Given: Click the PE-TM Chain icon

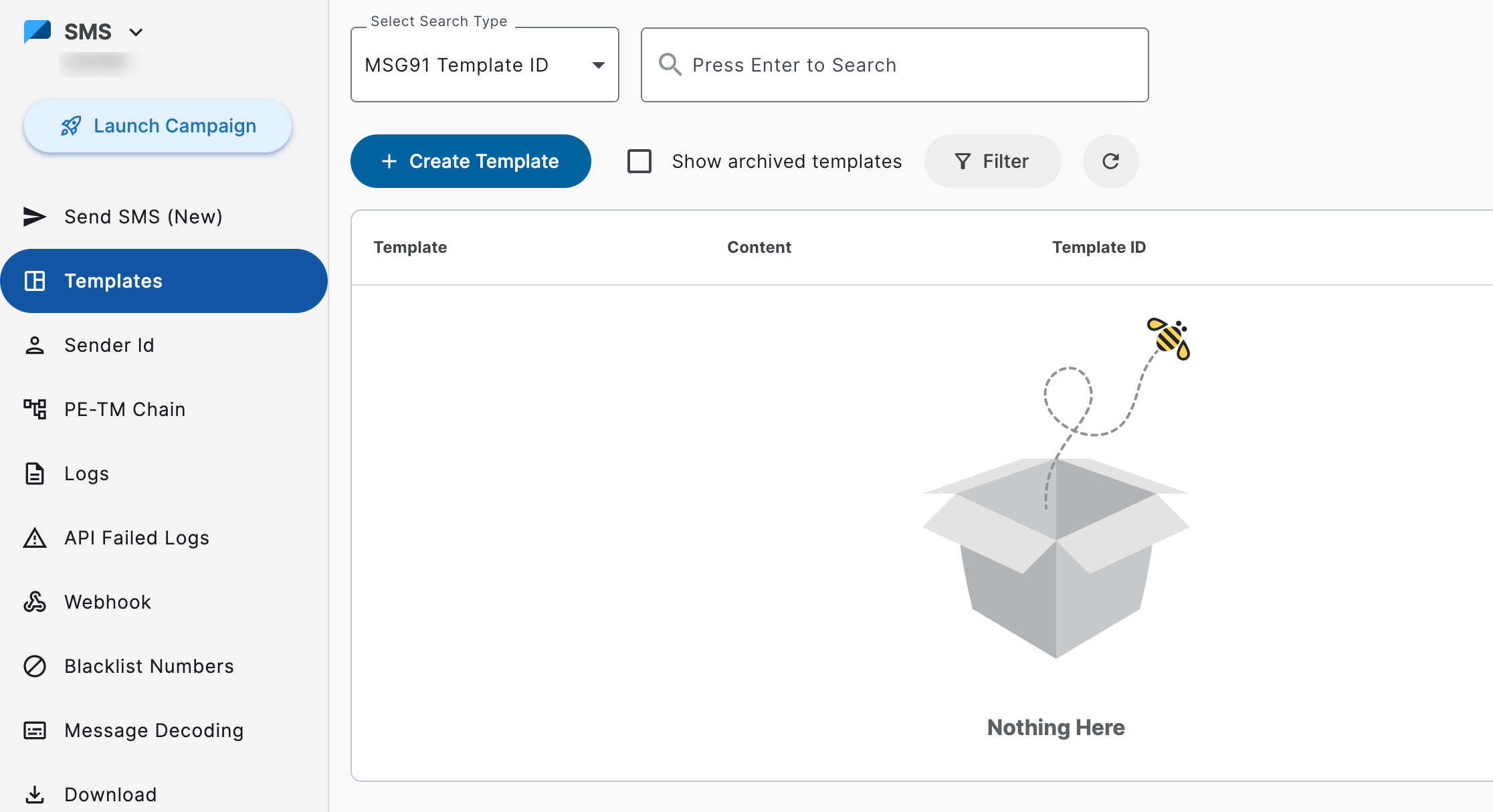Looking at the screenshot, I should coord(35,409).
